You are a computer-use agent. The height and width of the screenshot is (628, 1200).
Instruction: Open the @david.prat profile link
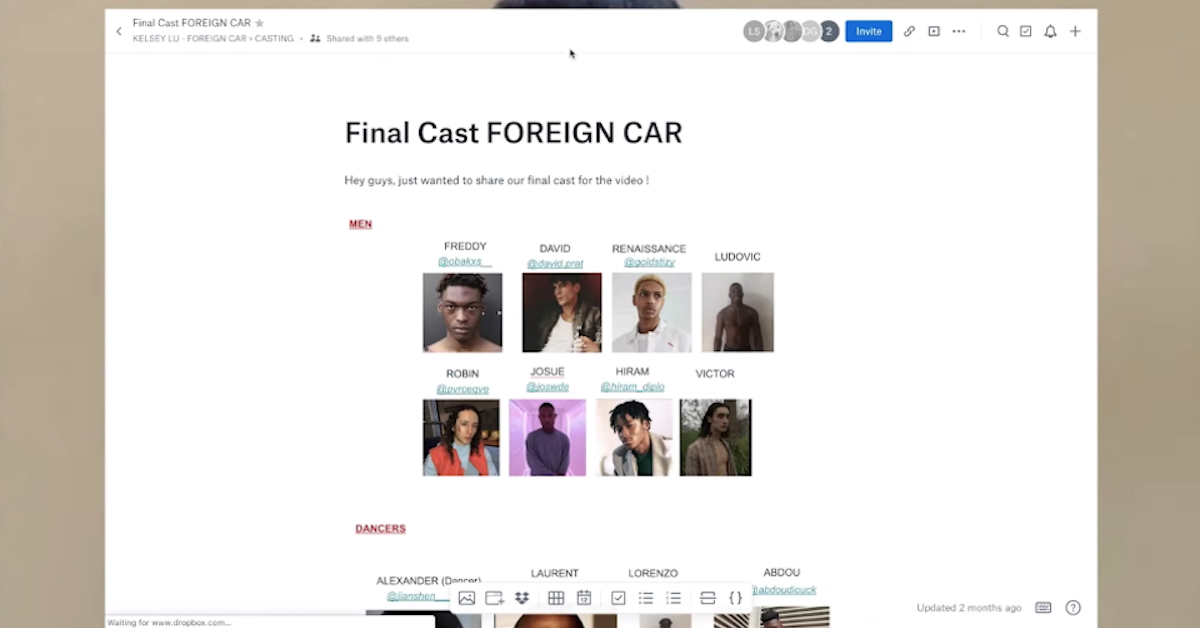pyautogui.click(x=555, y=264)
